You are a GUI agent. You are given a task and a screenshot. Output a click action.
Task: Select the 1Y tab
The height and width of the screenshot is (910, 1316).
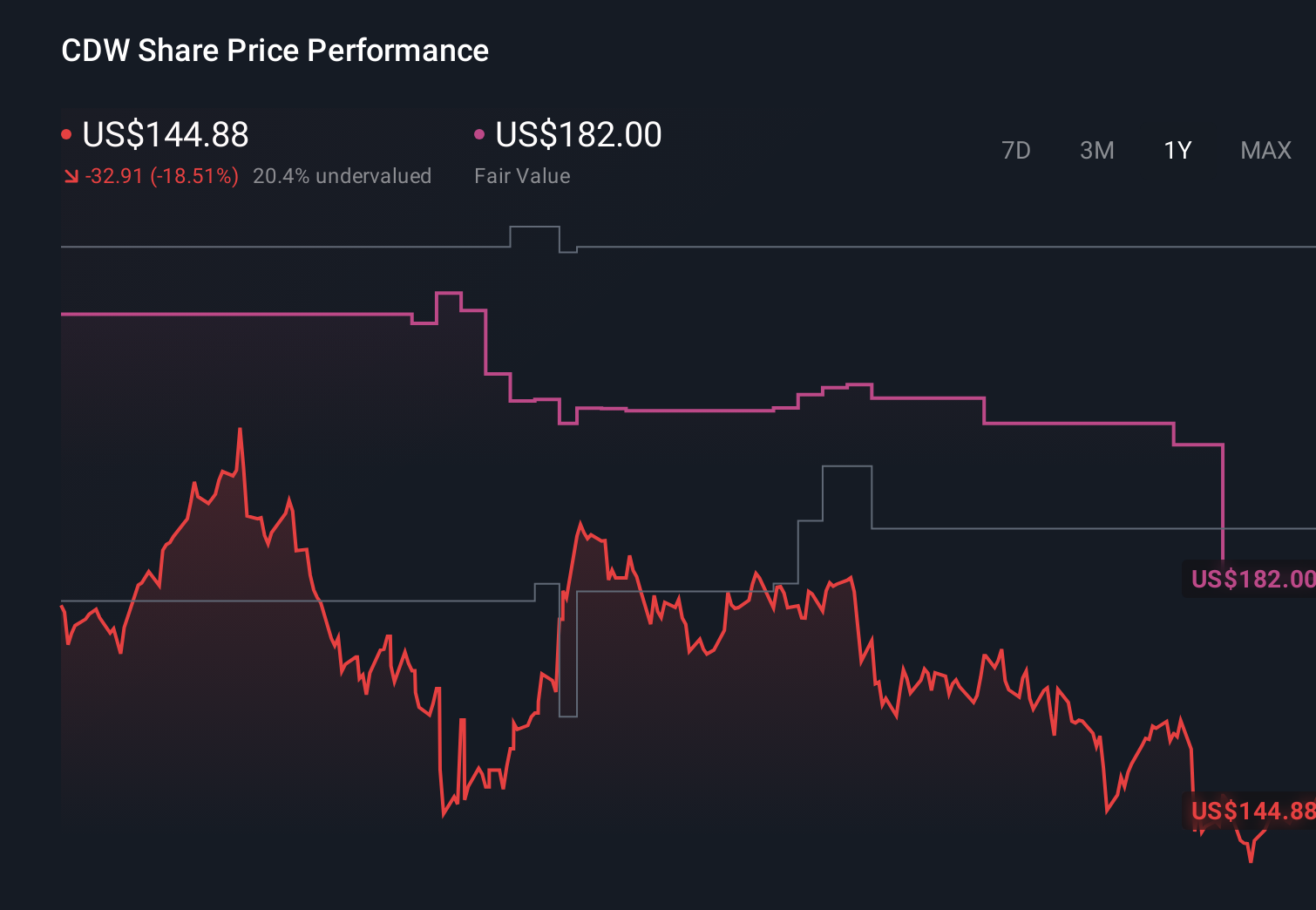(1177, 150)
